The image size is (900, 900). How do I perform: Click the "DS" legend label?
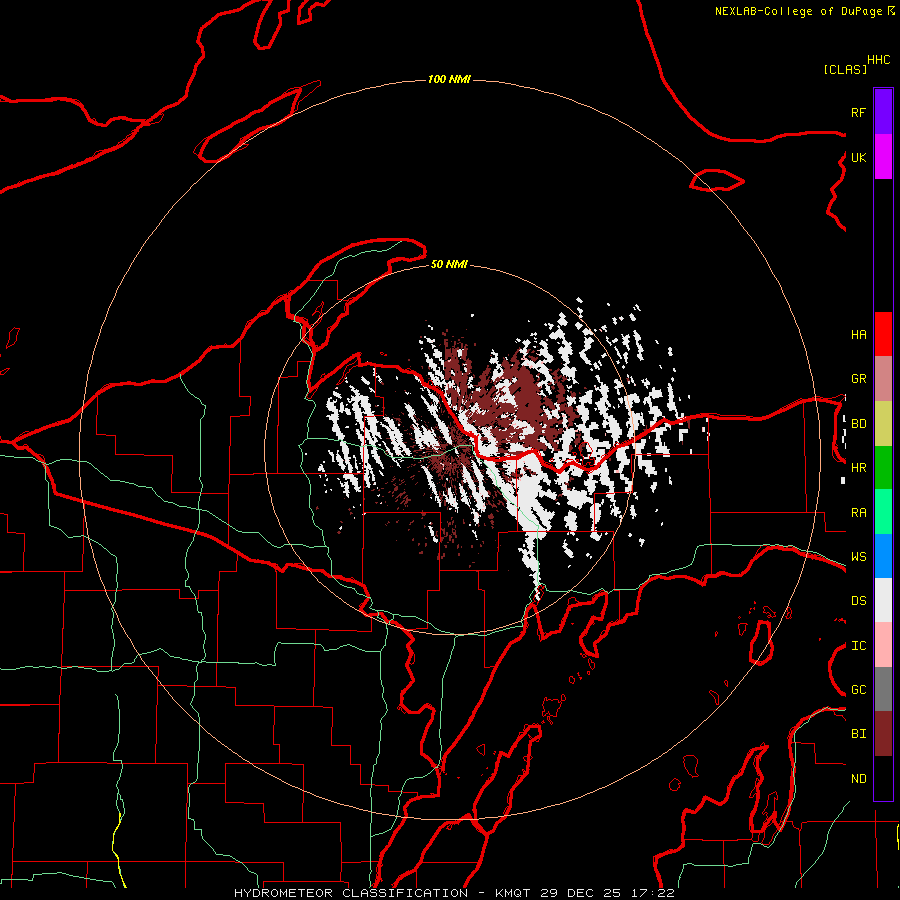point(858,601)
